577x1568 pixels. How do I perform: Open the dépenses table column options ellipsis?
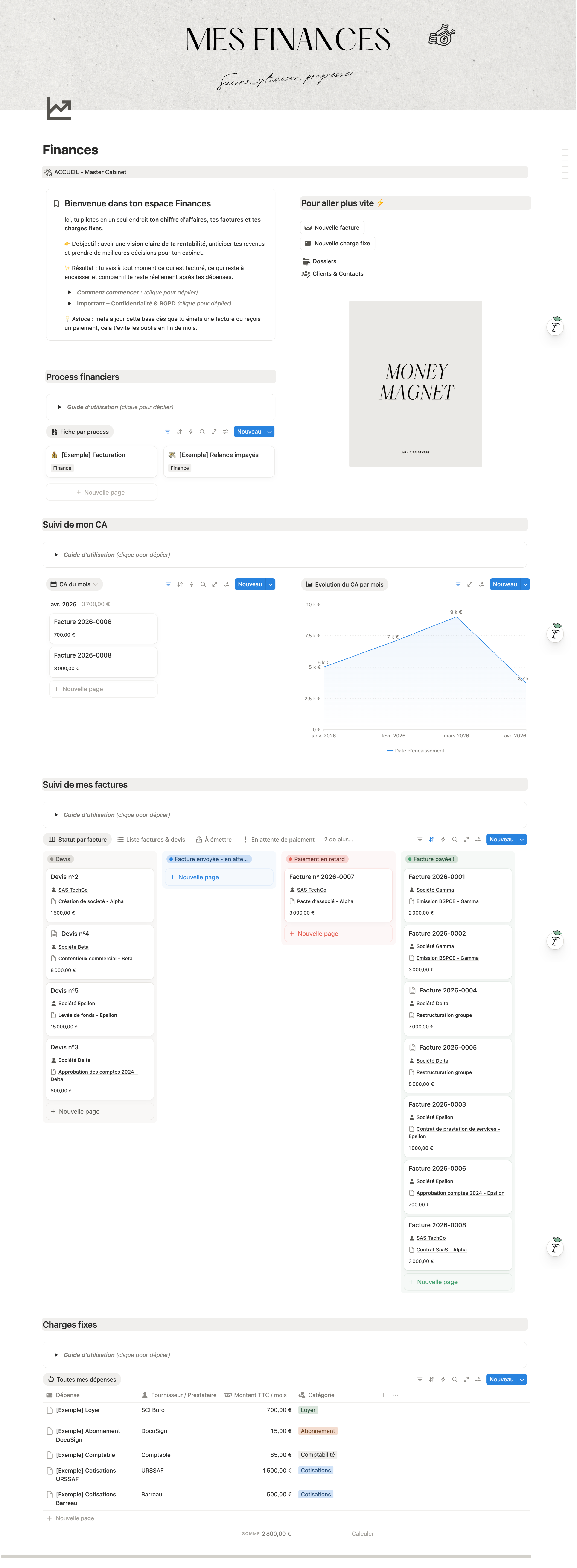click(x=396, y=1395)
